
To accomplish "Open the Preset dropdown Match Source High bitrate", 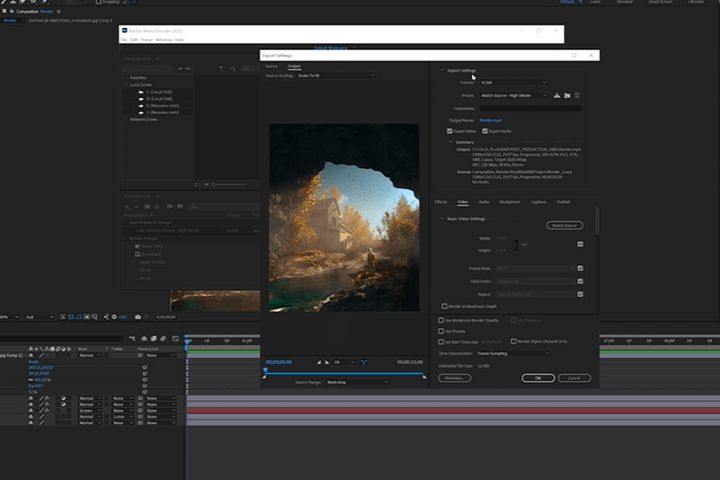I will tap(513, 96).
